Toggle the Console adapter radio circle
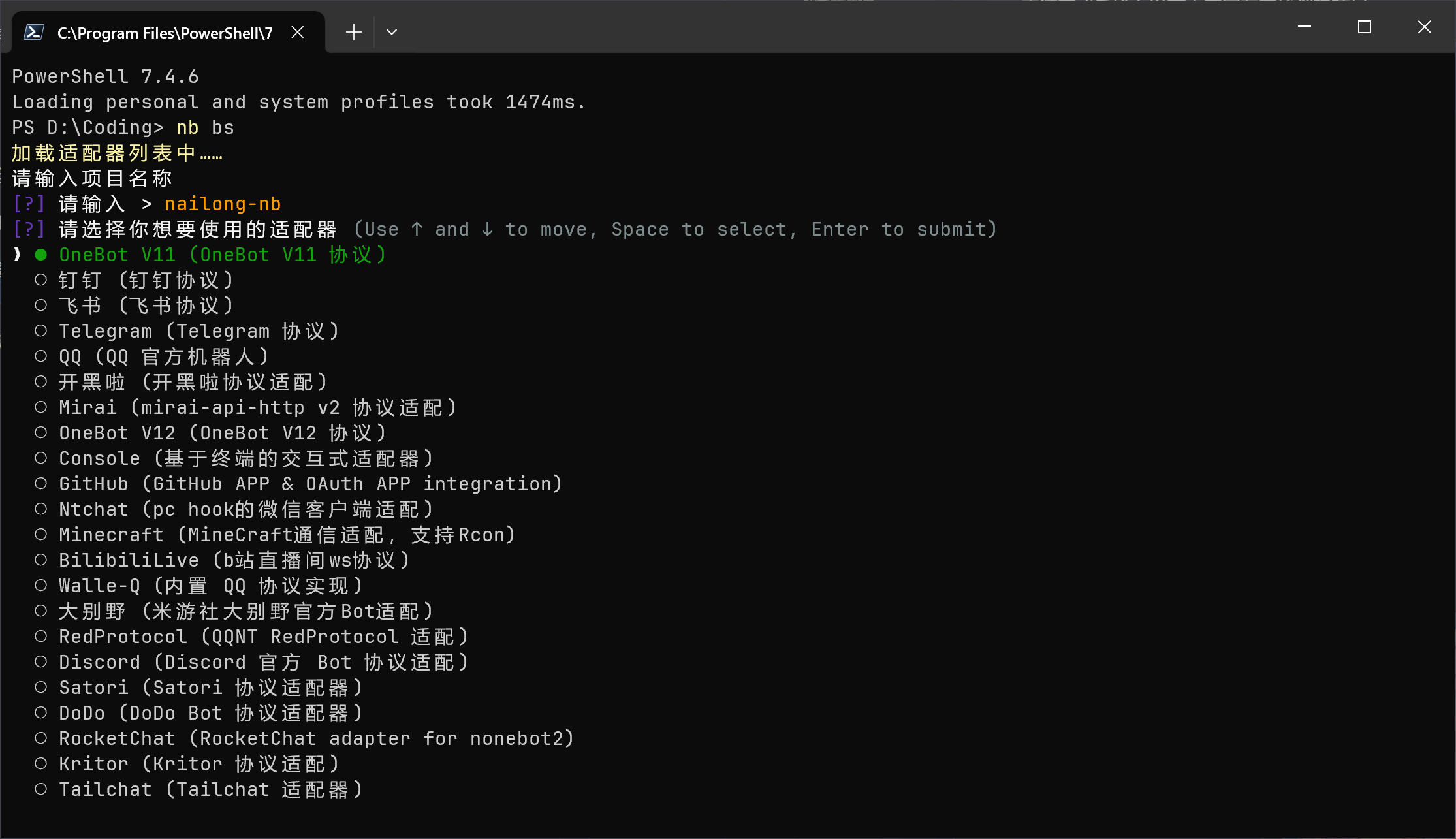 pos(41,458)
